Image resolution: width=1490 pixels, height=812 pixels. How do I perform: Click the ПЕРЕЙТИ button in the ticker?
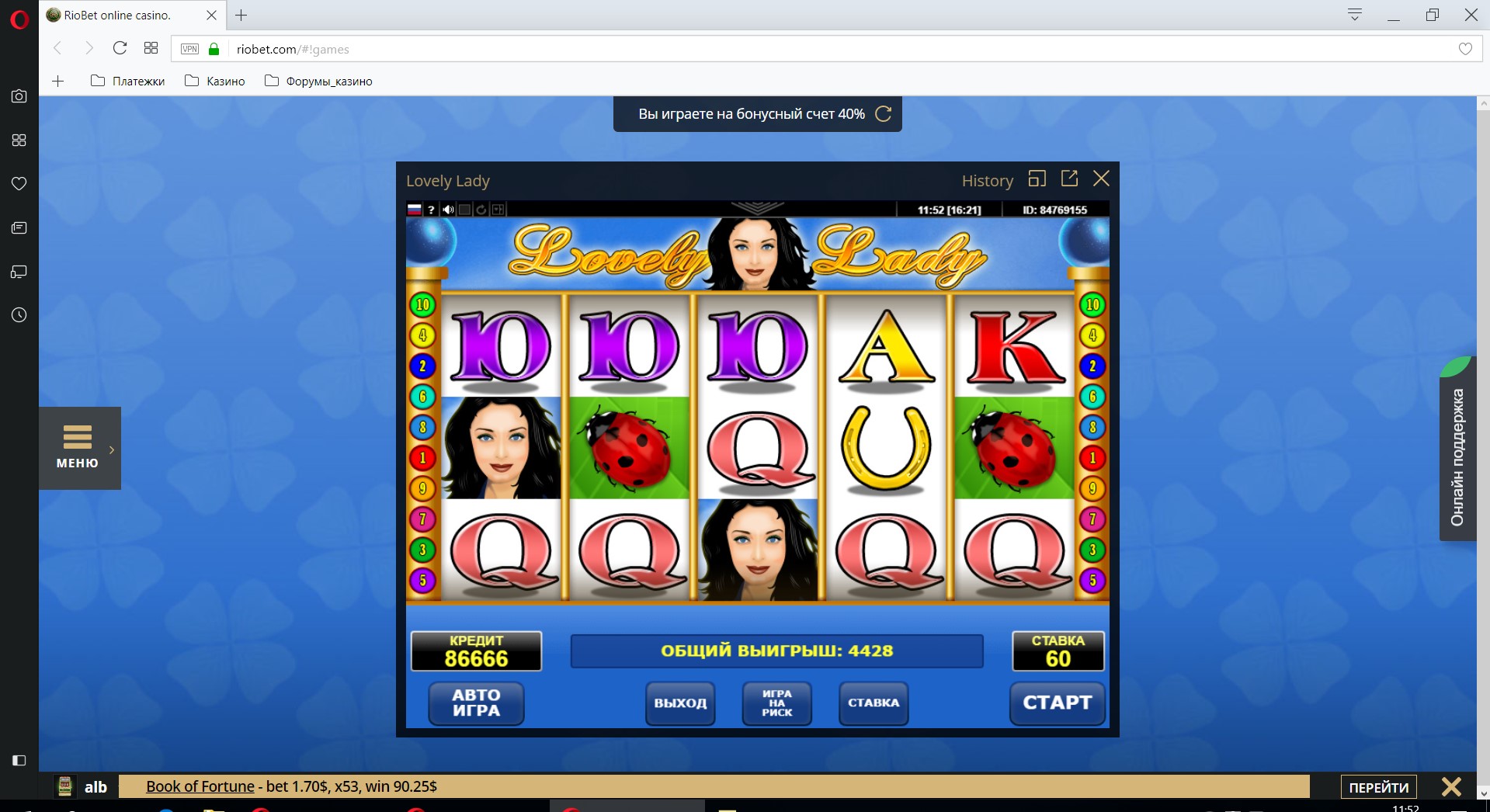tap(1379, 787)
